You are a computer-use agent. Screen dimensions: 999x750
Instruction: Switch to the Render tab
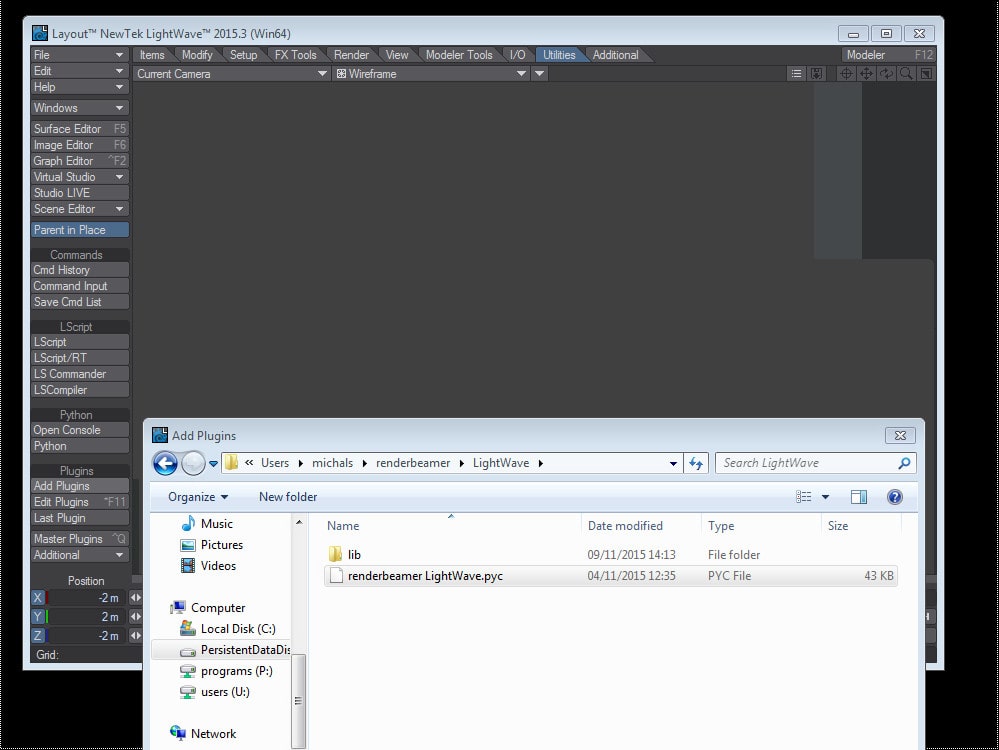[x=351, y=55]
